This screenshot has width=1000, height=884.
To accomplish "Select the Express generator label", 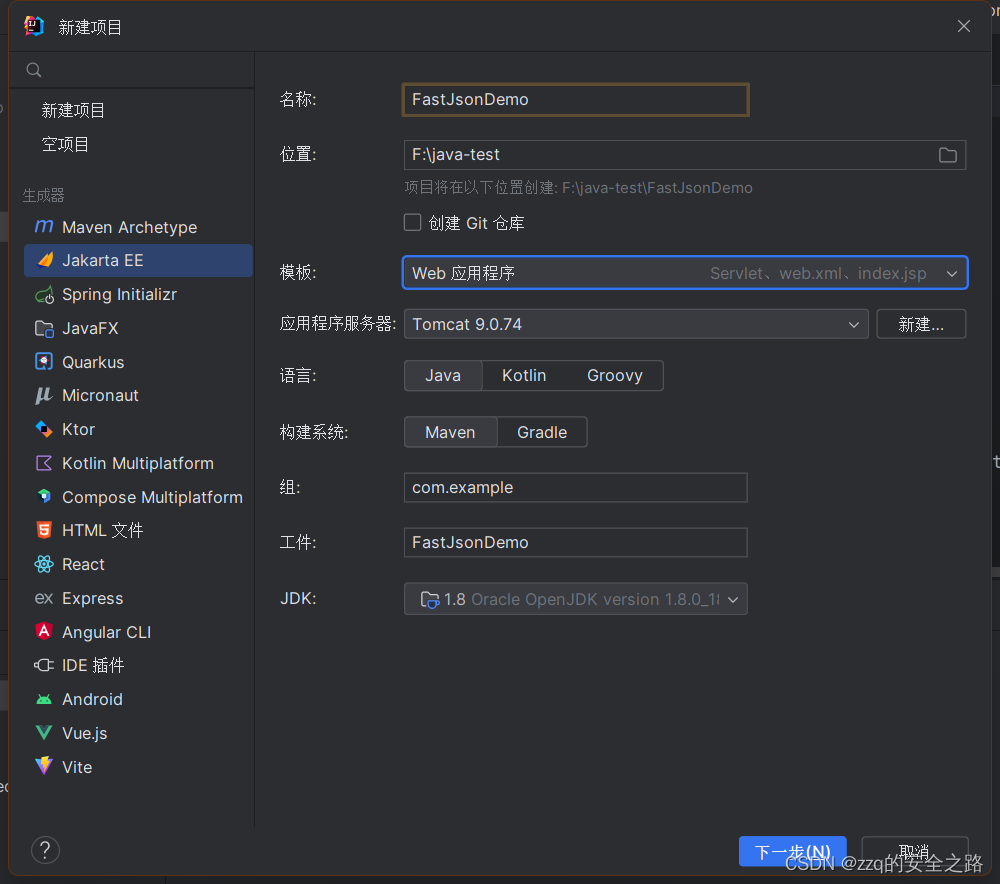I will coord(92,598).
